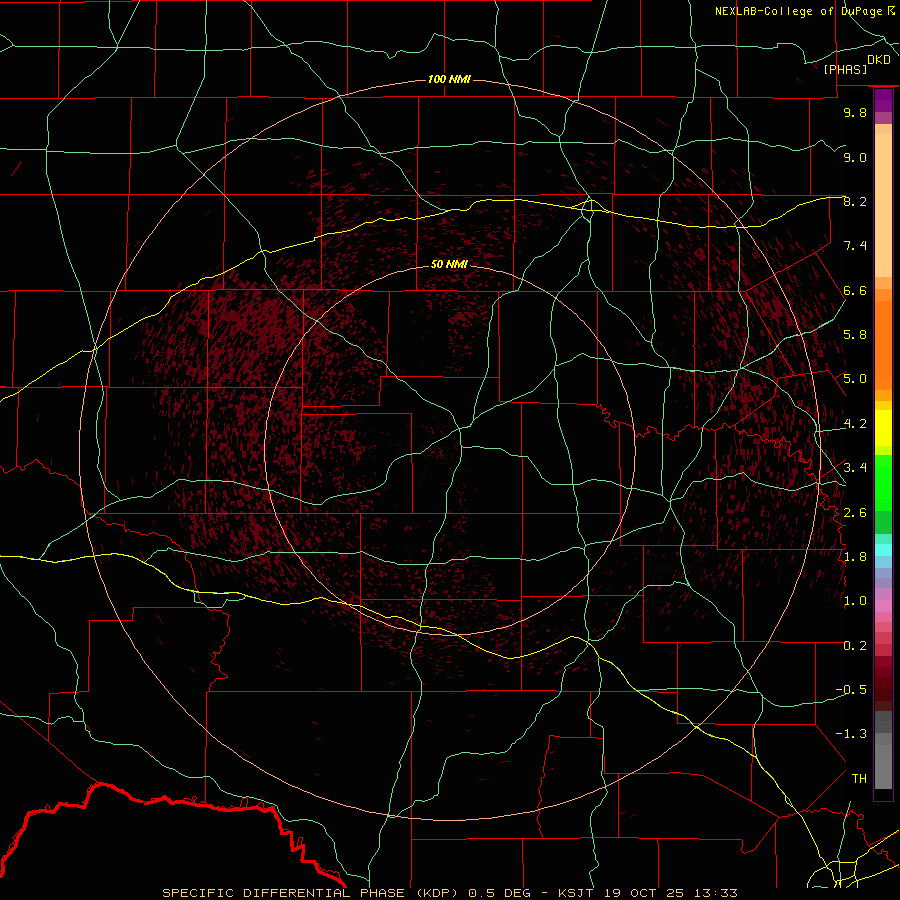Click the [PHAS] legend heading

[845, 69]
